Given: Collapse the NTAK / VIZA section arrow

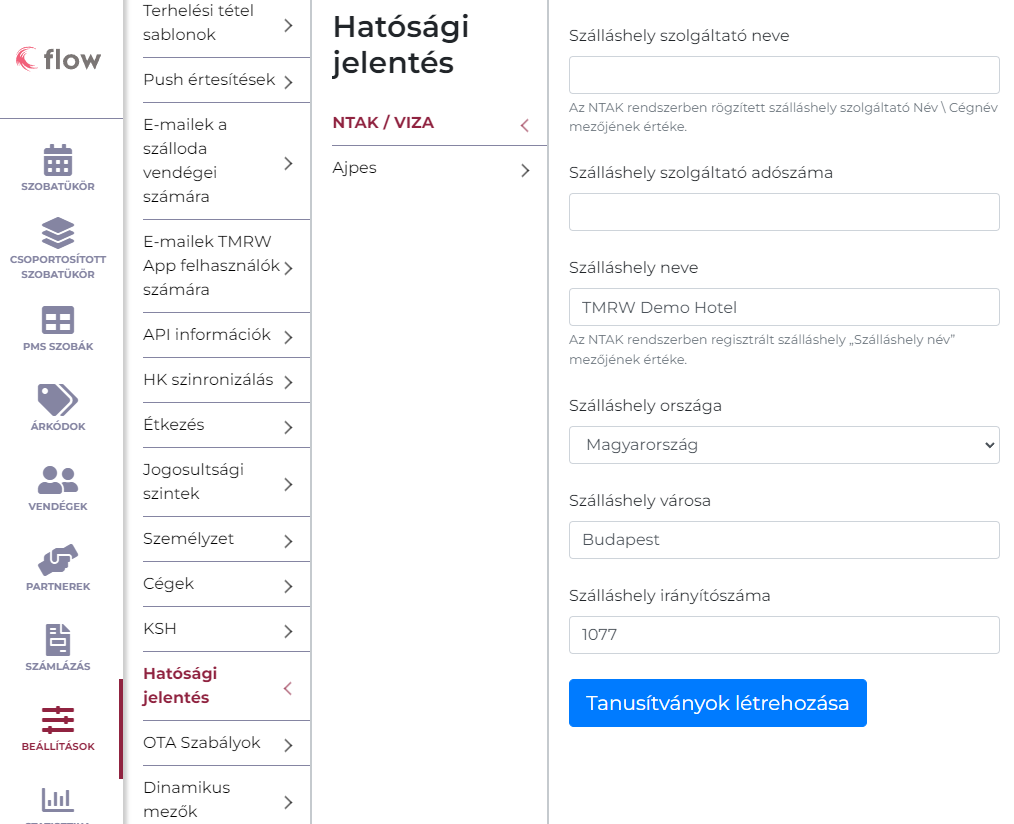Looking at the screenshot, I should coord(524,125).
